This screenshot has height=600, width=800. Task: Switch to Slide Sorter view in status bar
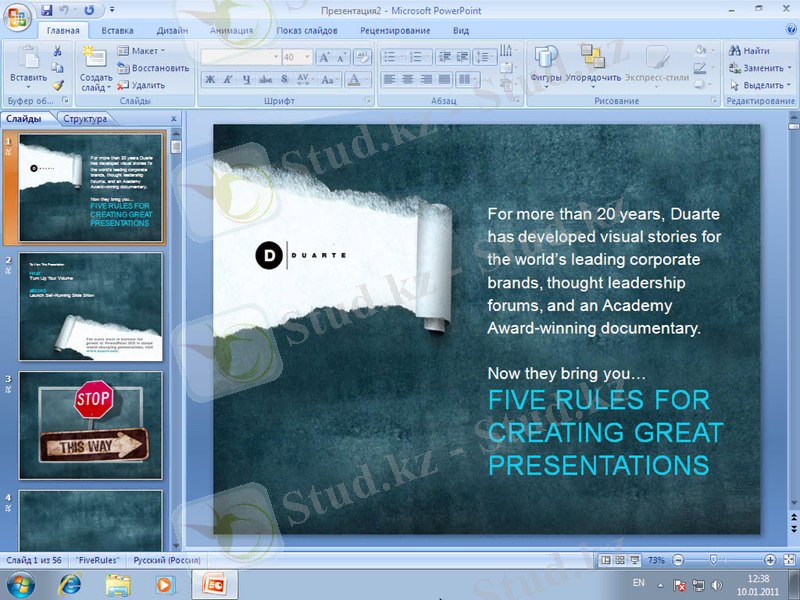click(x=620, y=559)
